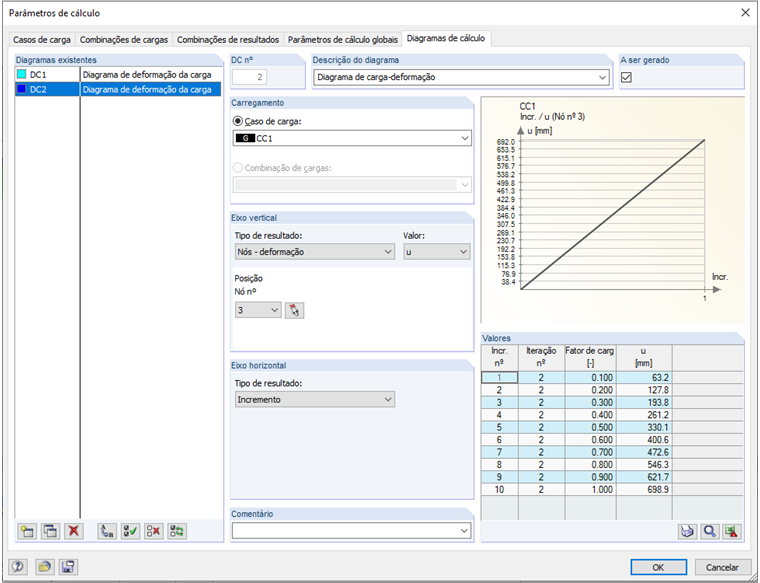Select the DC1 row in existing diagrams

(x=118, y=75)
